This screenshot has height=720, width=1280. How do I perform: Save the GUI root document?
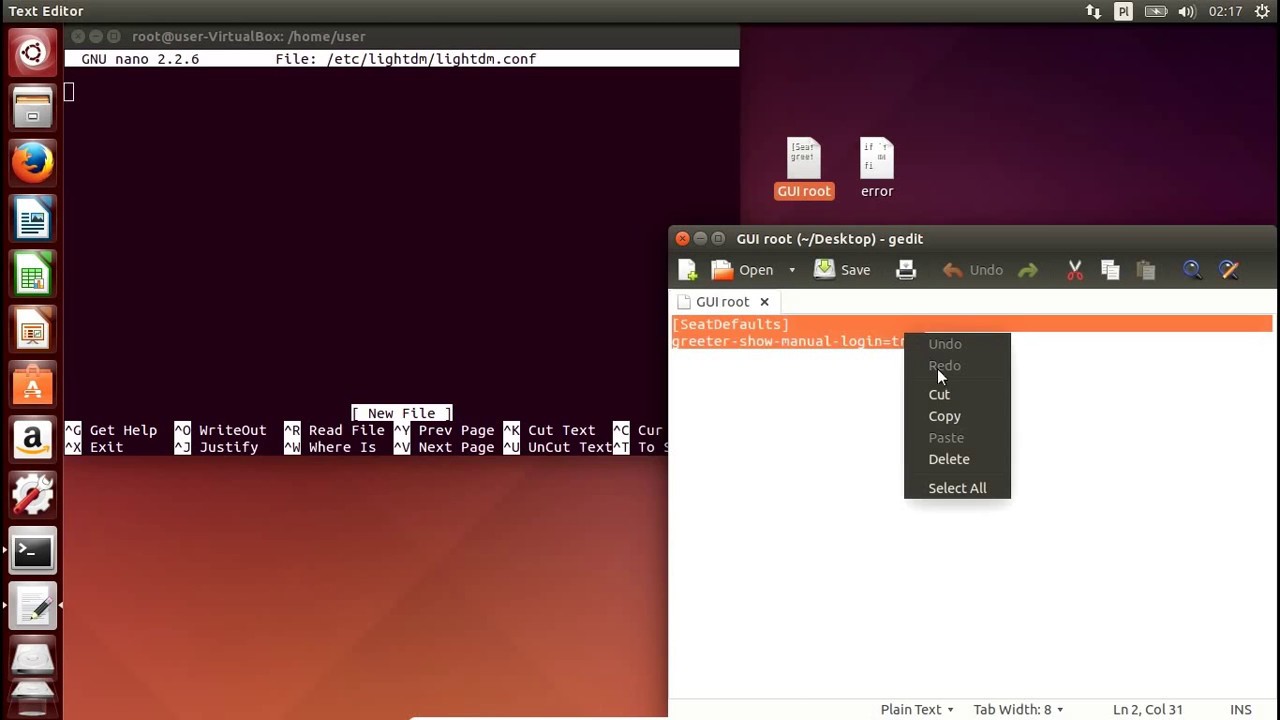click(x=842, y=270)
